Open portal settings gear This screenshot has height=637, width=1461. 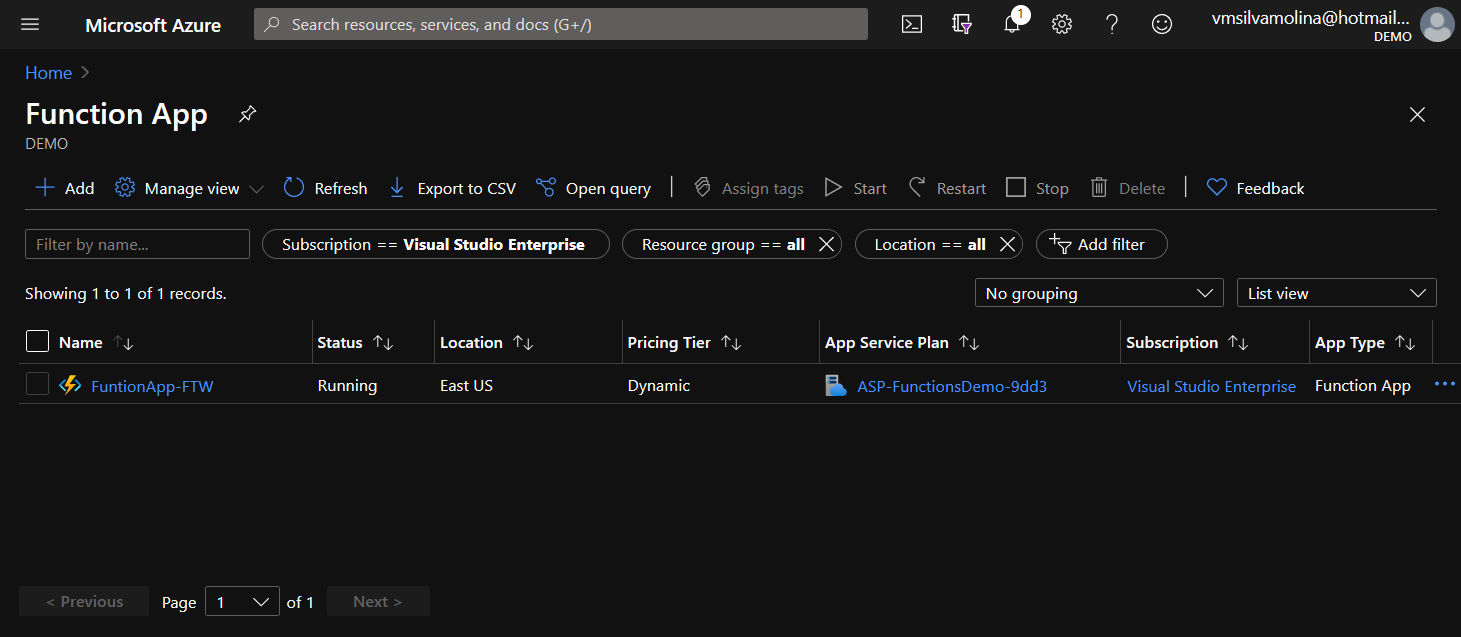click(1062, 24)
